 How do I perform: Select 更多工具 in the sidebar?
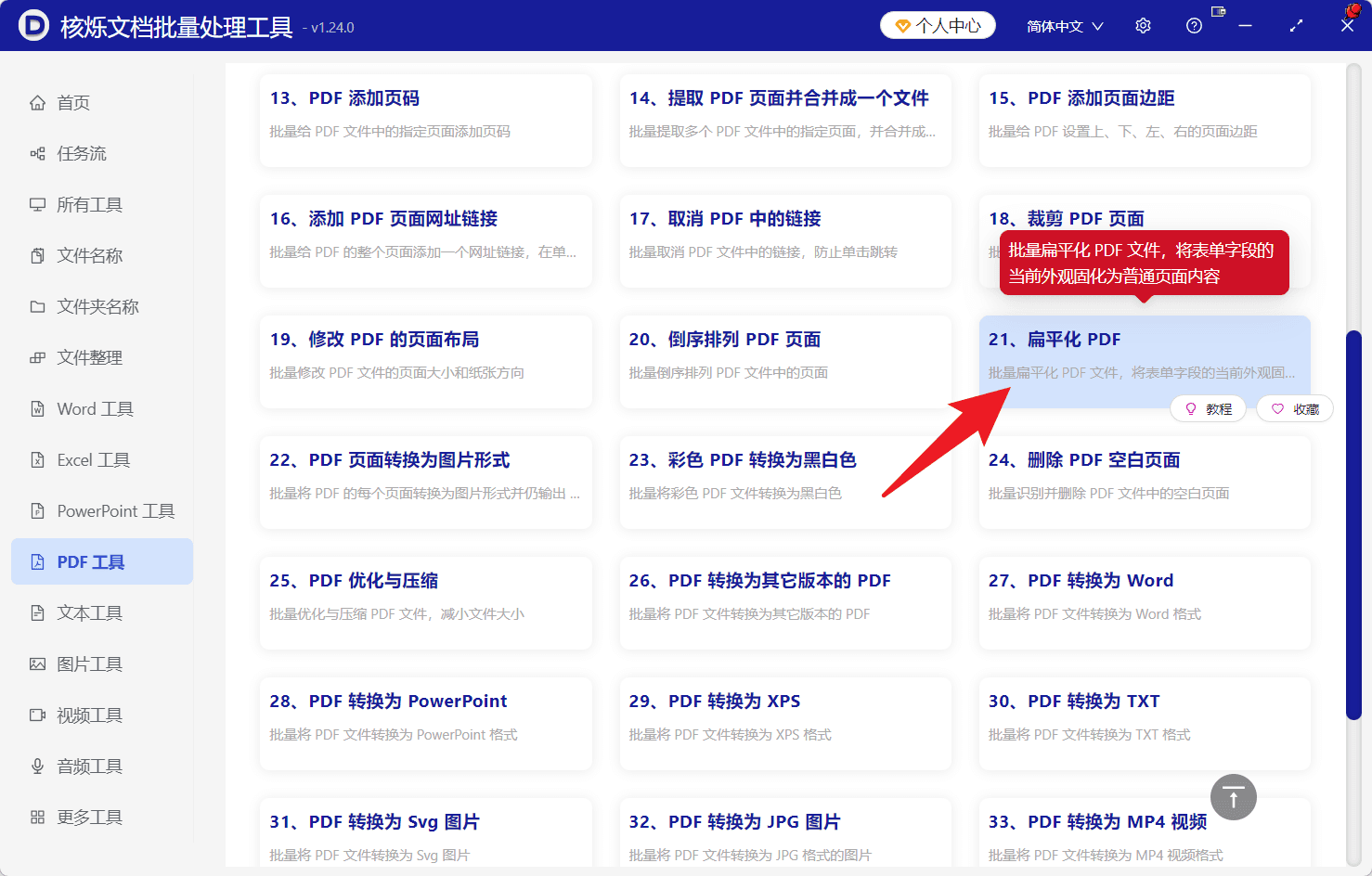(x=102, y=818)
